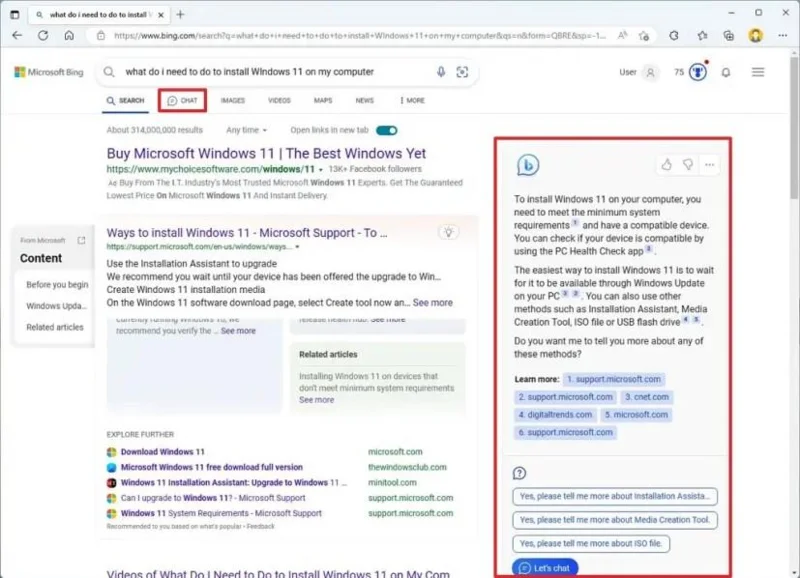Start voice search microphone icon
Image resolution: width=800 pixels, height=578 pixels.
[441, 72]
